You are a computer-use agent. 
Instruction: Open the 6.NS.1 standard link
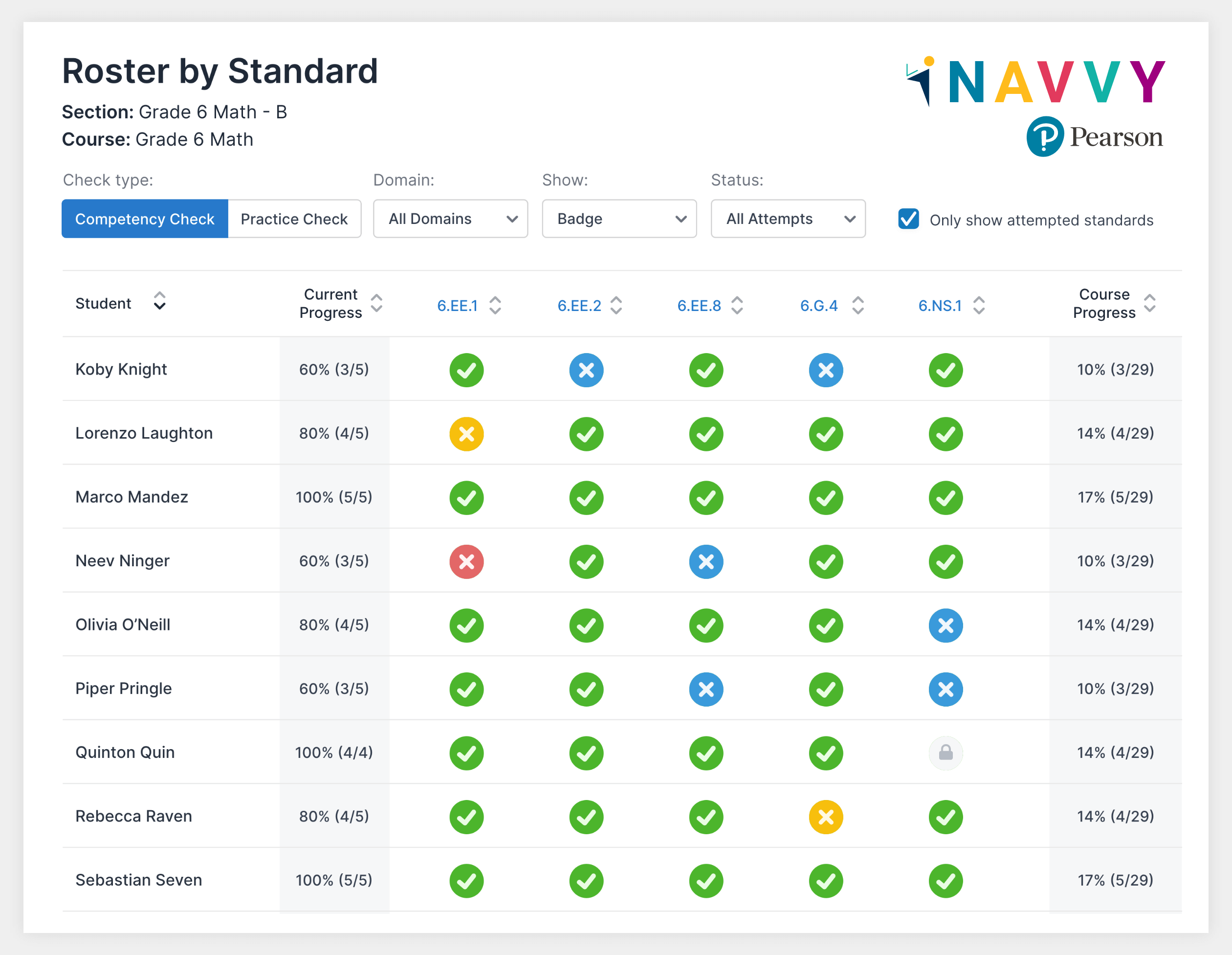click(939, 306)
